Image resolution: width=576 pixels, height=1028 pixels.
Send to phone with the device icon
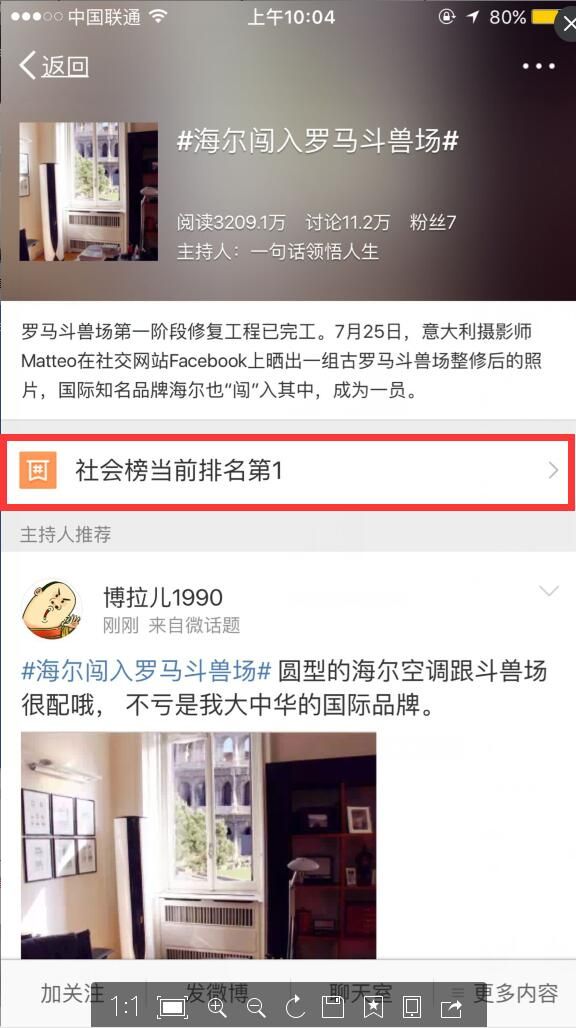[x=412, y=1006]
